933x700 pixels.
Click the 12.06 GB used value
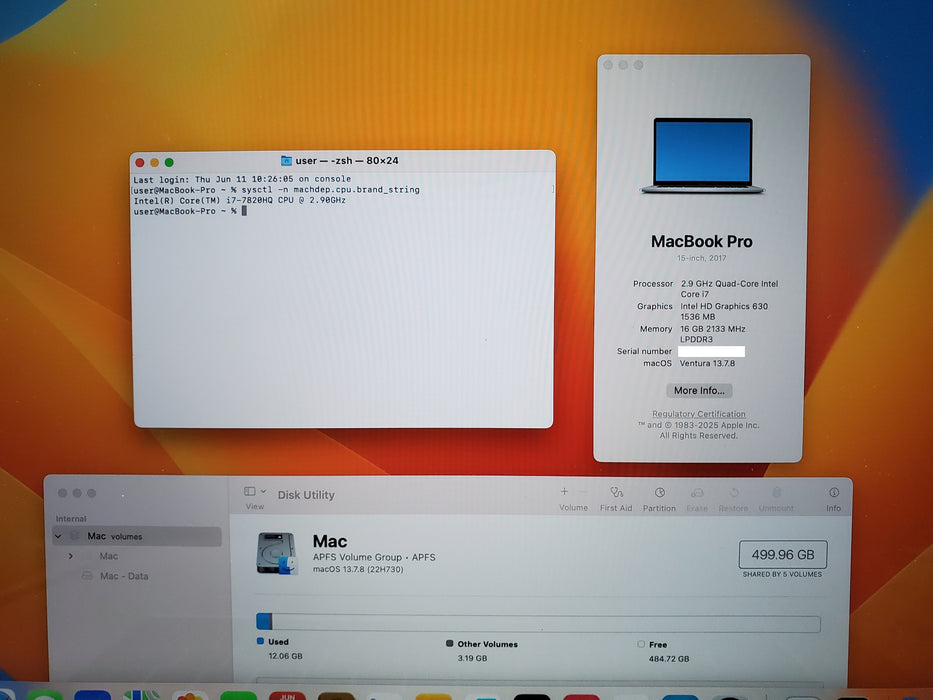pyautogui.click(x=286, y=656)
